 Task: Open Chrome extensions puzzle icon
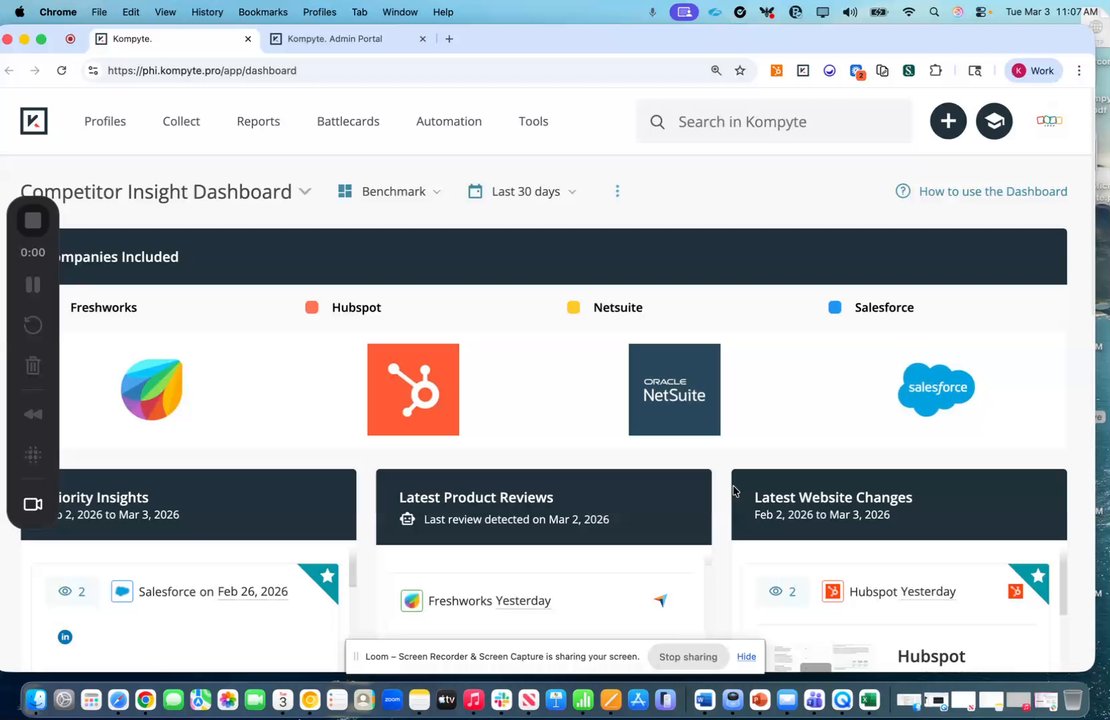point(935,70)
